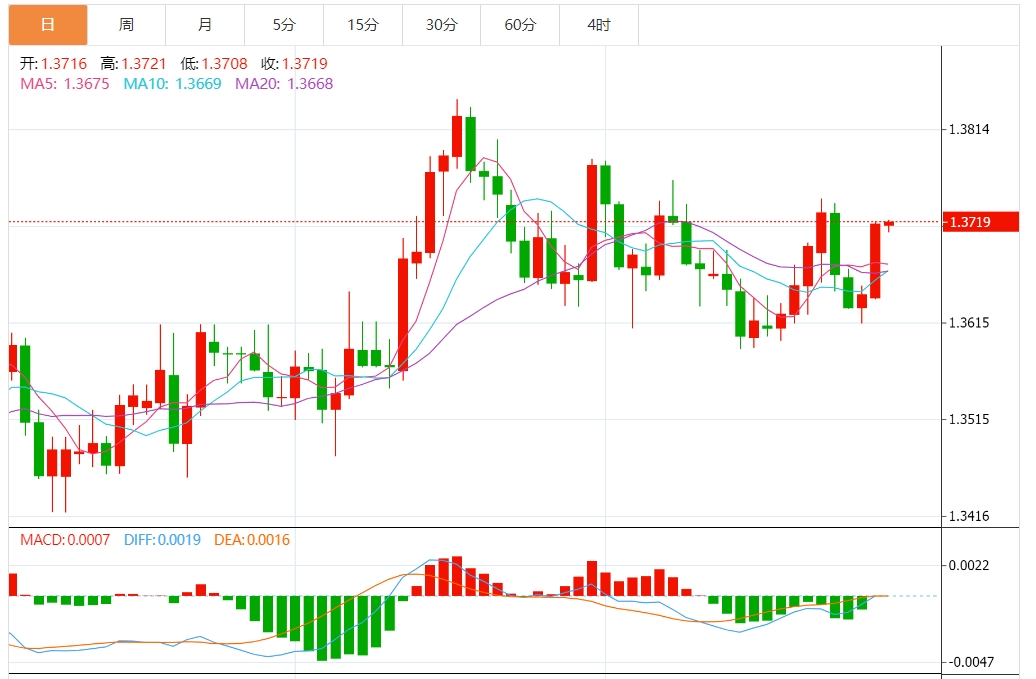
Task: Open the 15分 timeframe tab
Action: tap(363, 24)
